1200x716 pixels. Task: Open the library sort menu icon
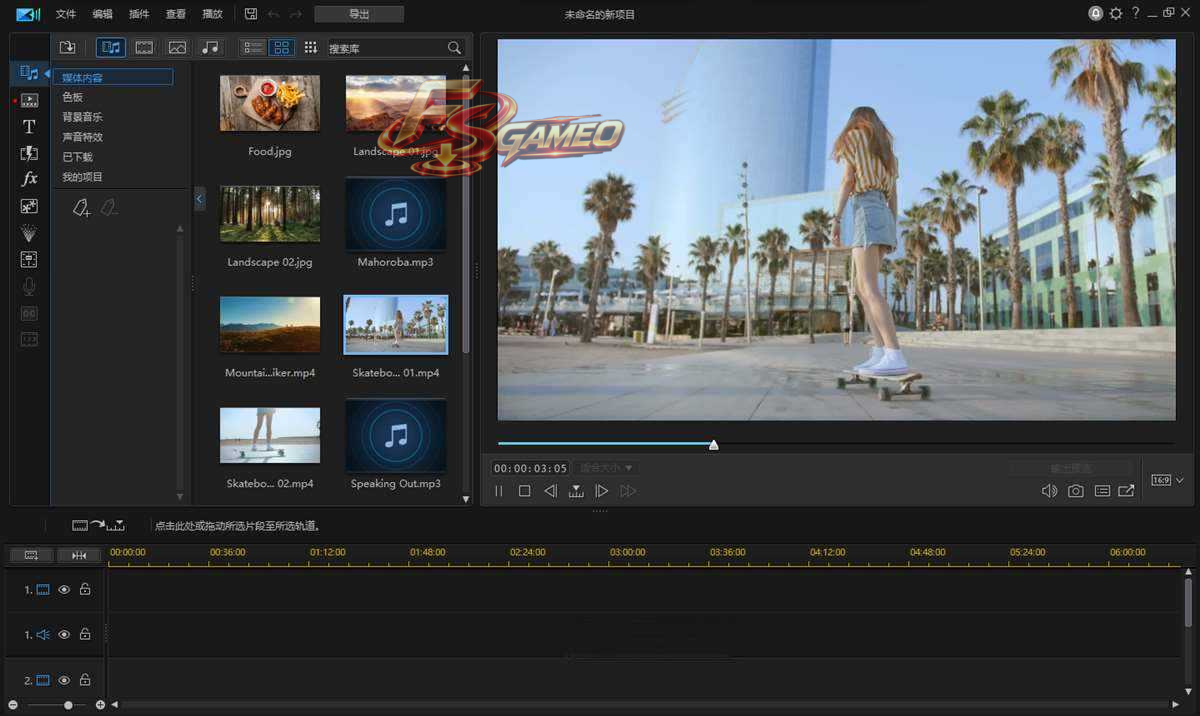[x=311, y=47]
